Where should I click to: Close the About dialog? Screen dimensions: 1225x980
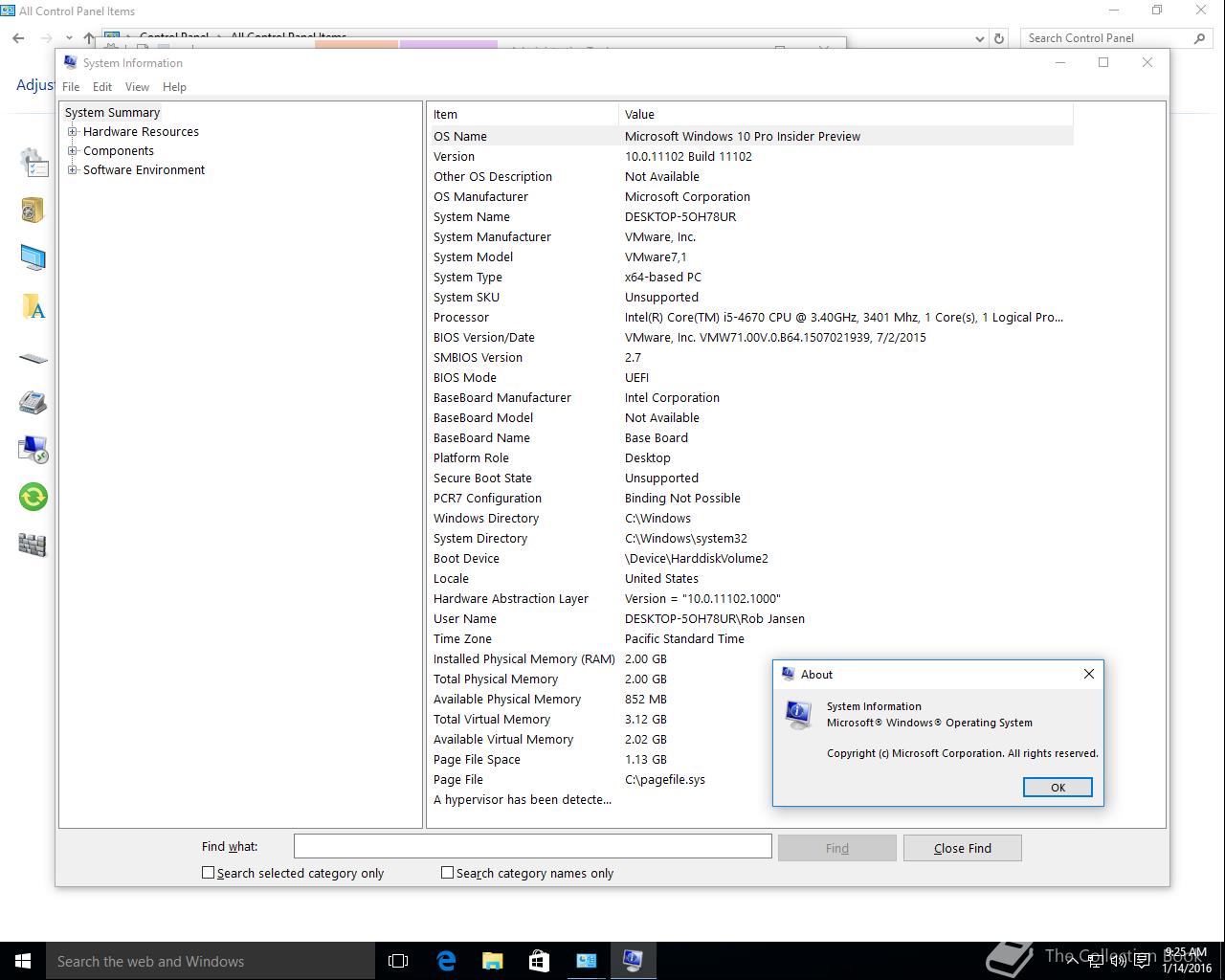coord(1088,674)
